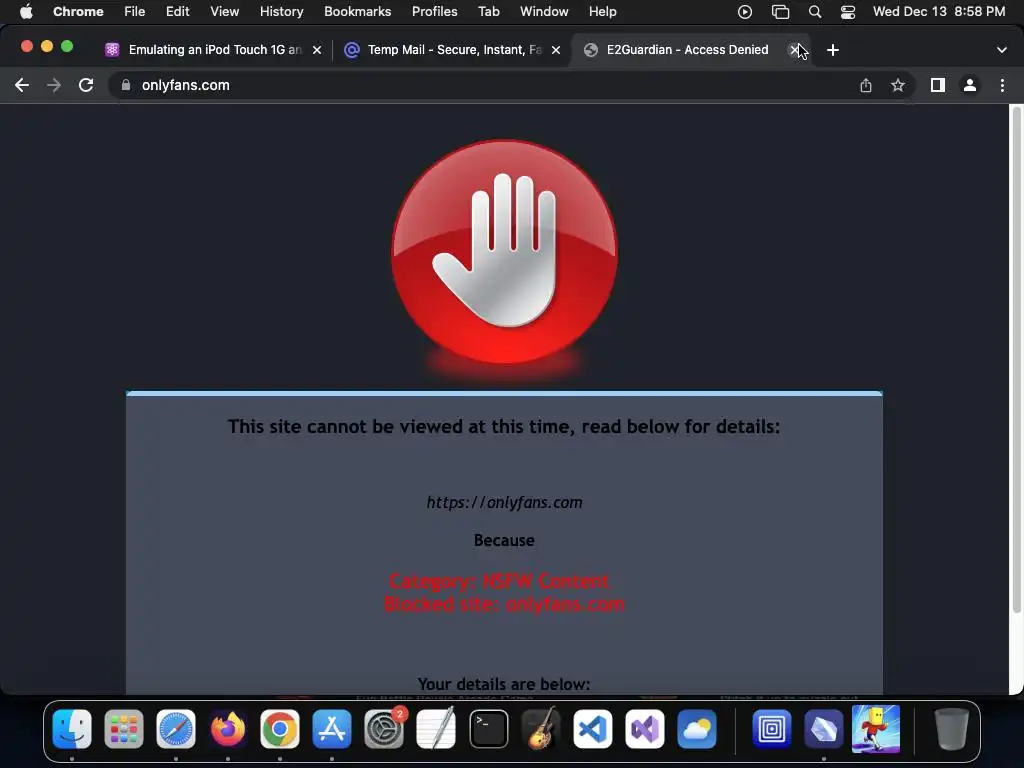Open Spotlight search in menu bar
The height and width of the screenshot is (768, 1024).
tap(814, 12)
